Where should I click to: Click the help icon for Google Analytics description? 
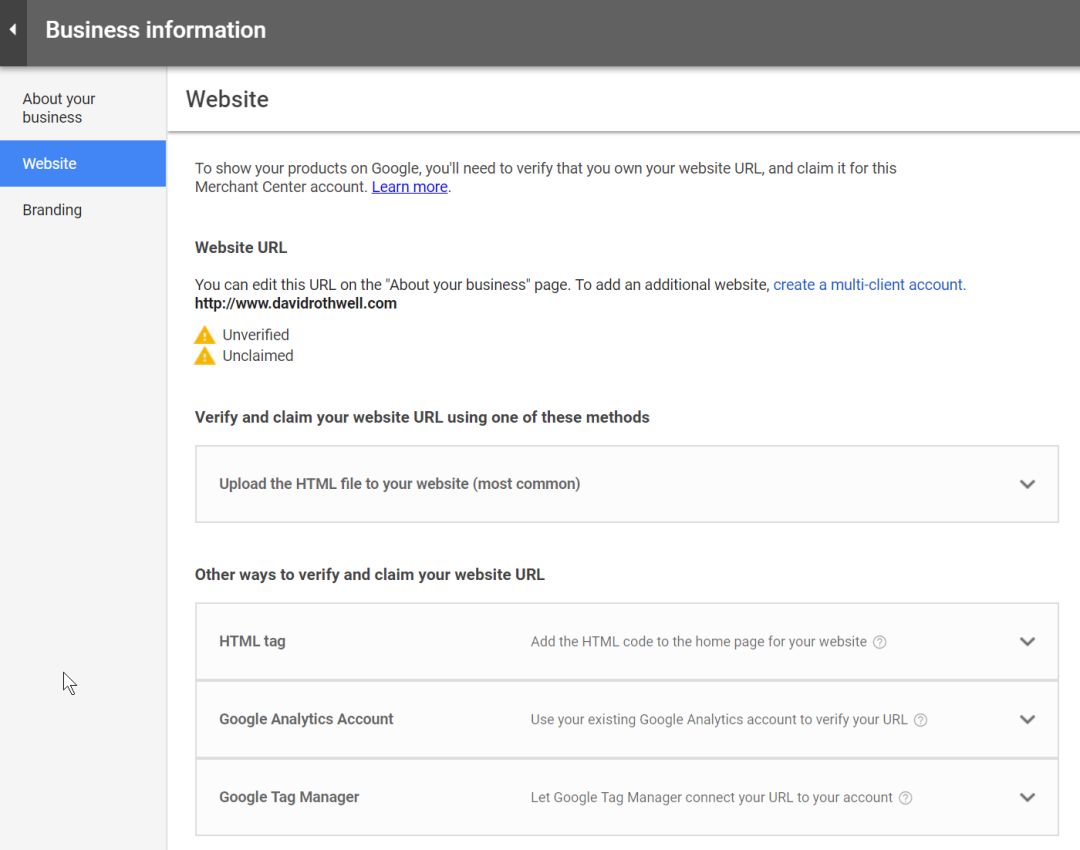[921, 720]
